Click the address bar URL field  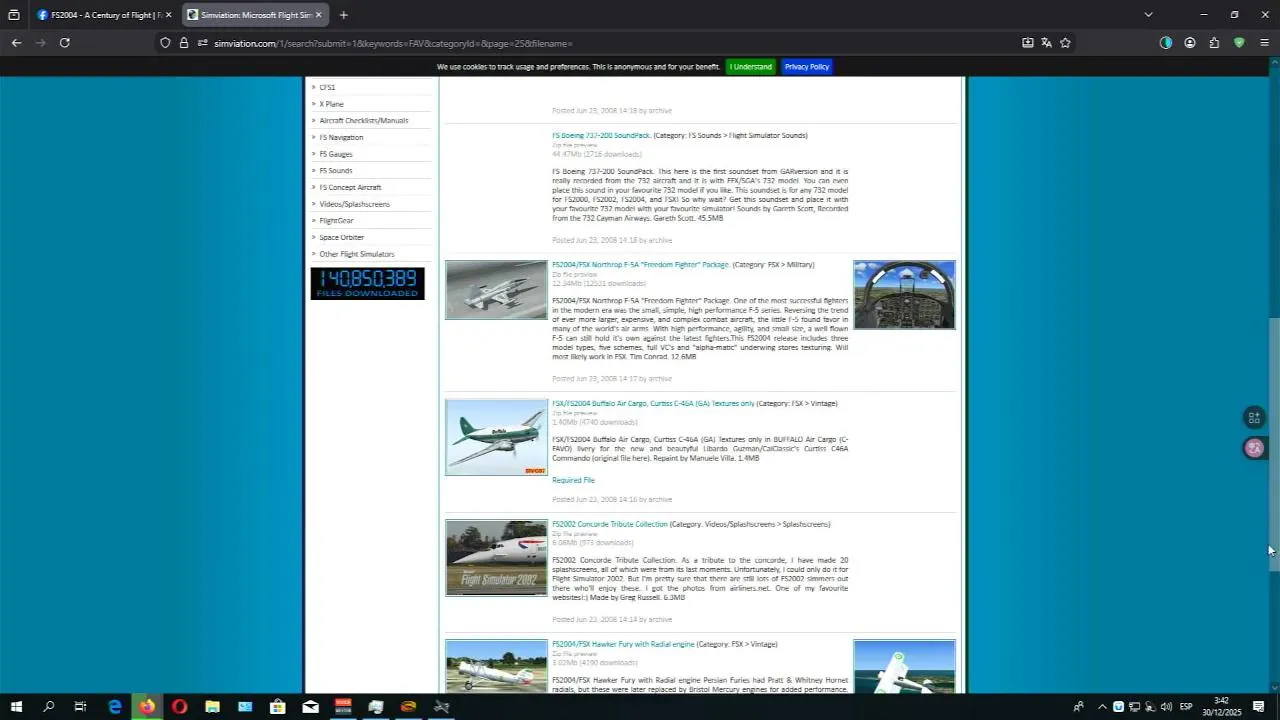[x=600, y=43]
